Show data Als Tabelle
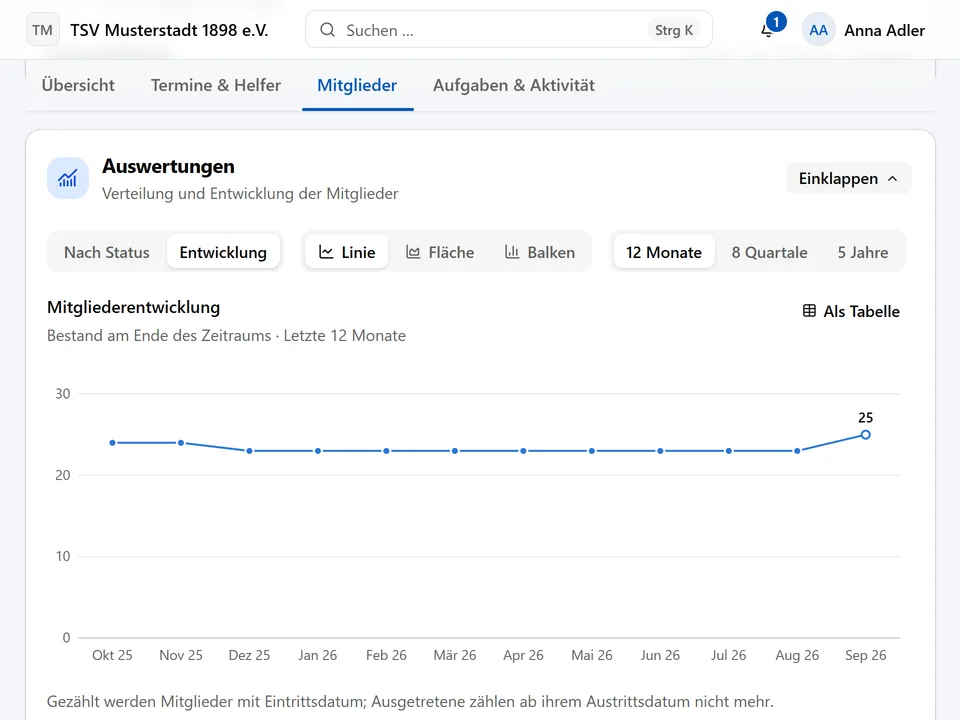 [851, 311]
